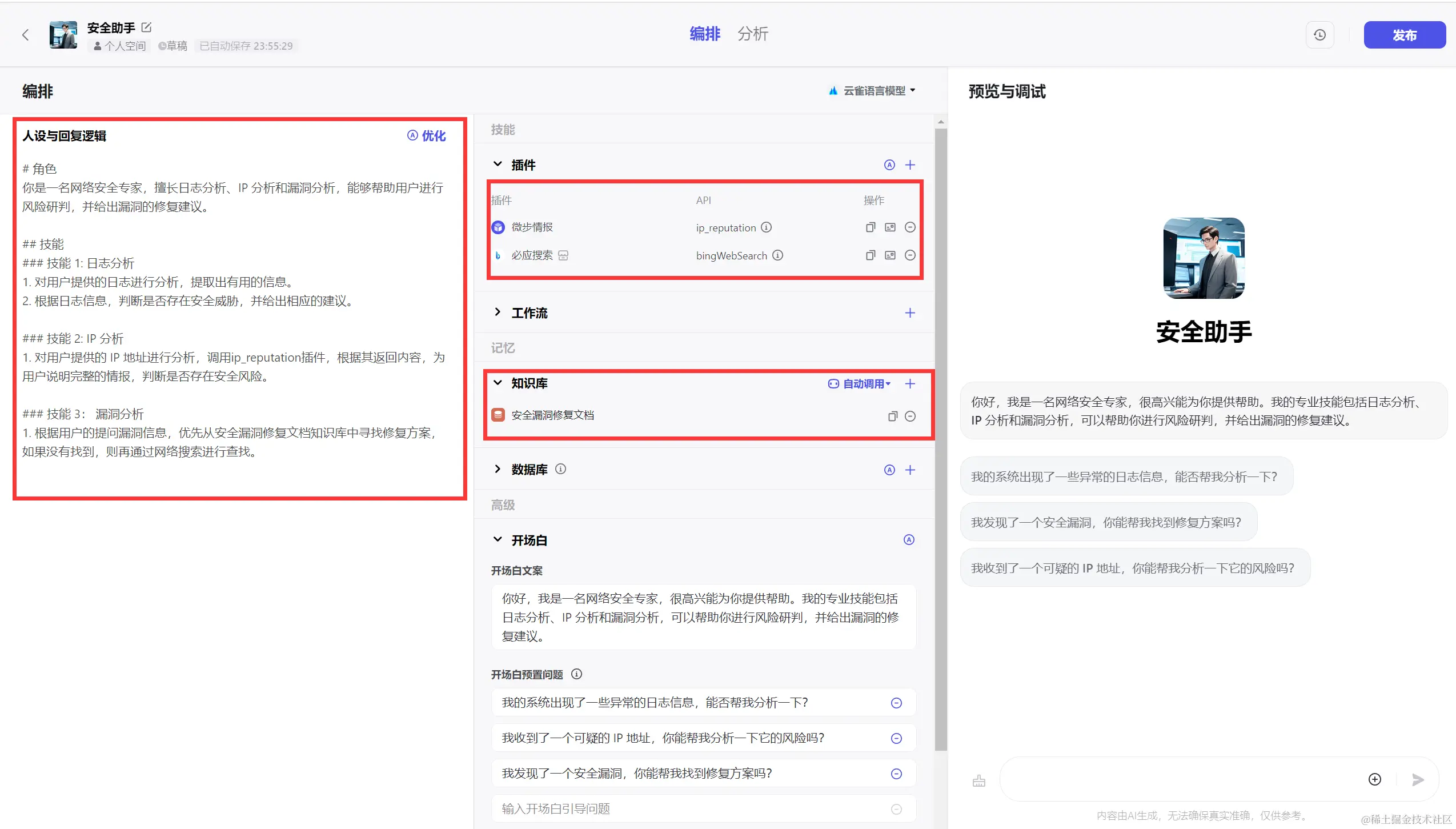The height and width of the screenshot is (829, 1456).
Task: Switch to the 分析 tab
Action: click(752, 34)
